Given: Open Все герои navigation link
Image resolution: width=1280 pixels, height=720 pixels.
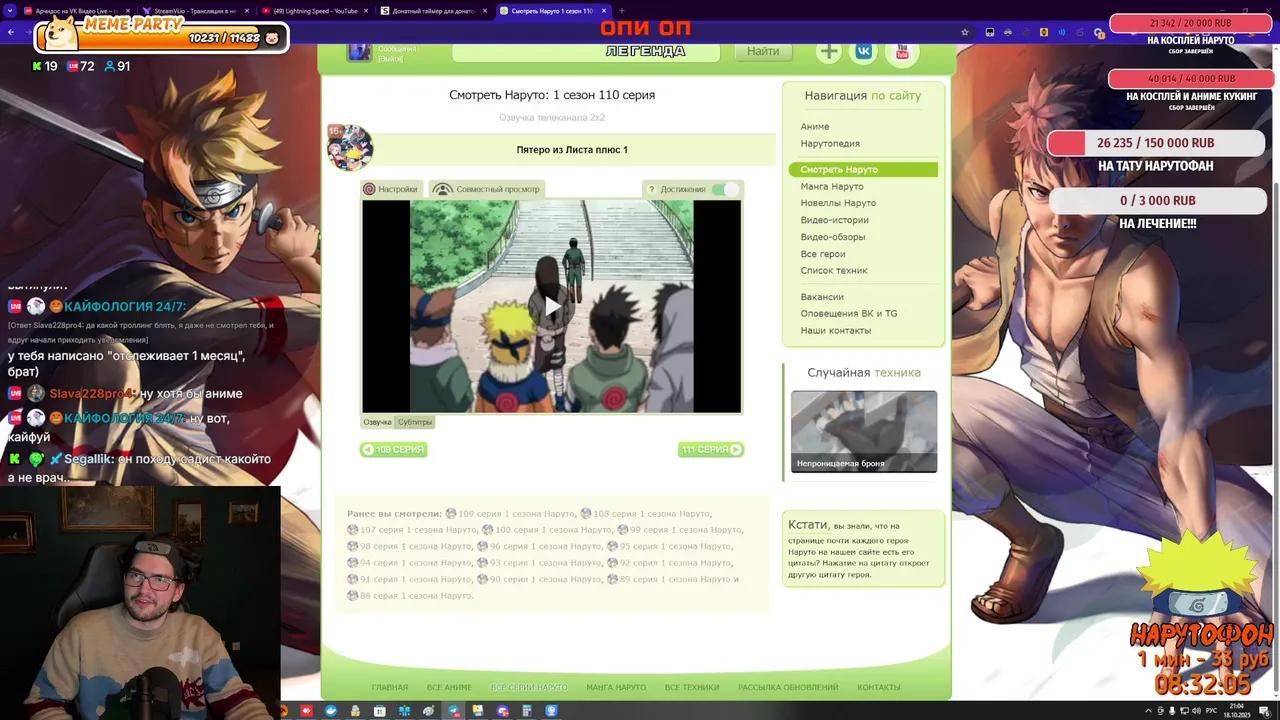Looking at the screenshot, I should click(x=823, y=254).
